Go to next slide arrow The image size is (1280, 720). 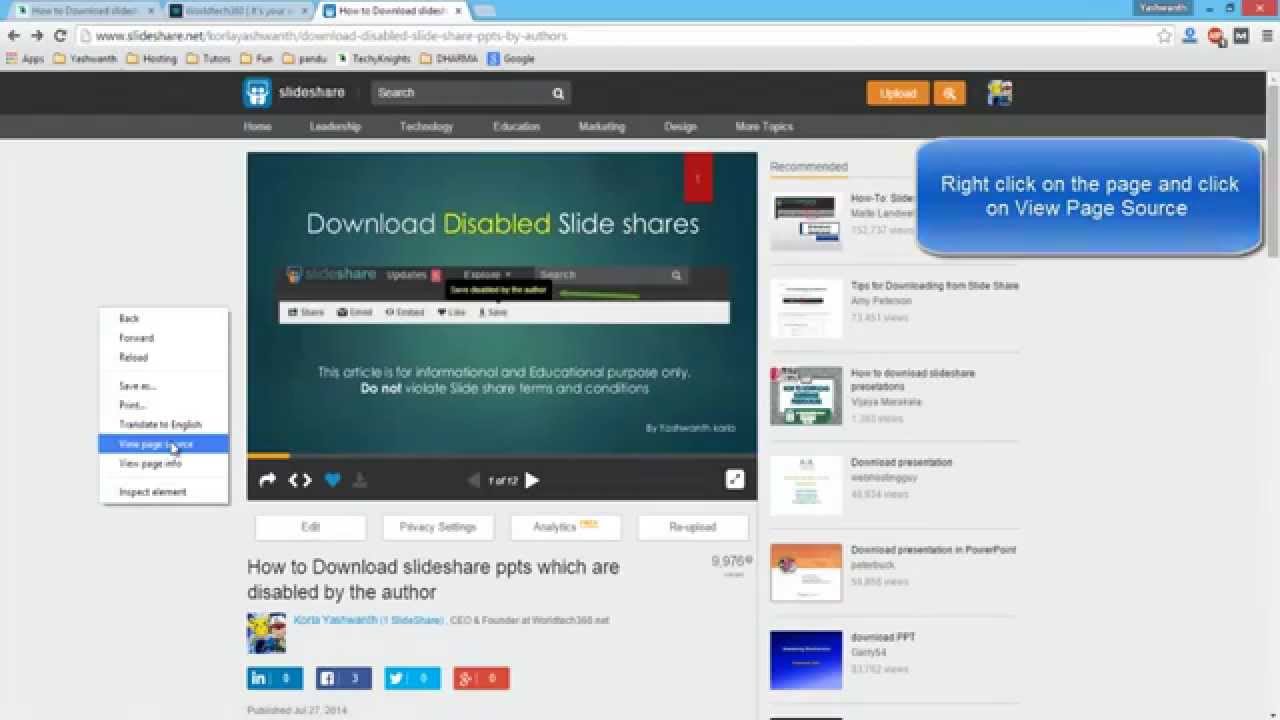[x=532, y=480]
